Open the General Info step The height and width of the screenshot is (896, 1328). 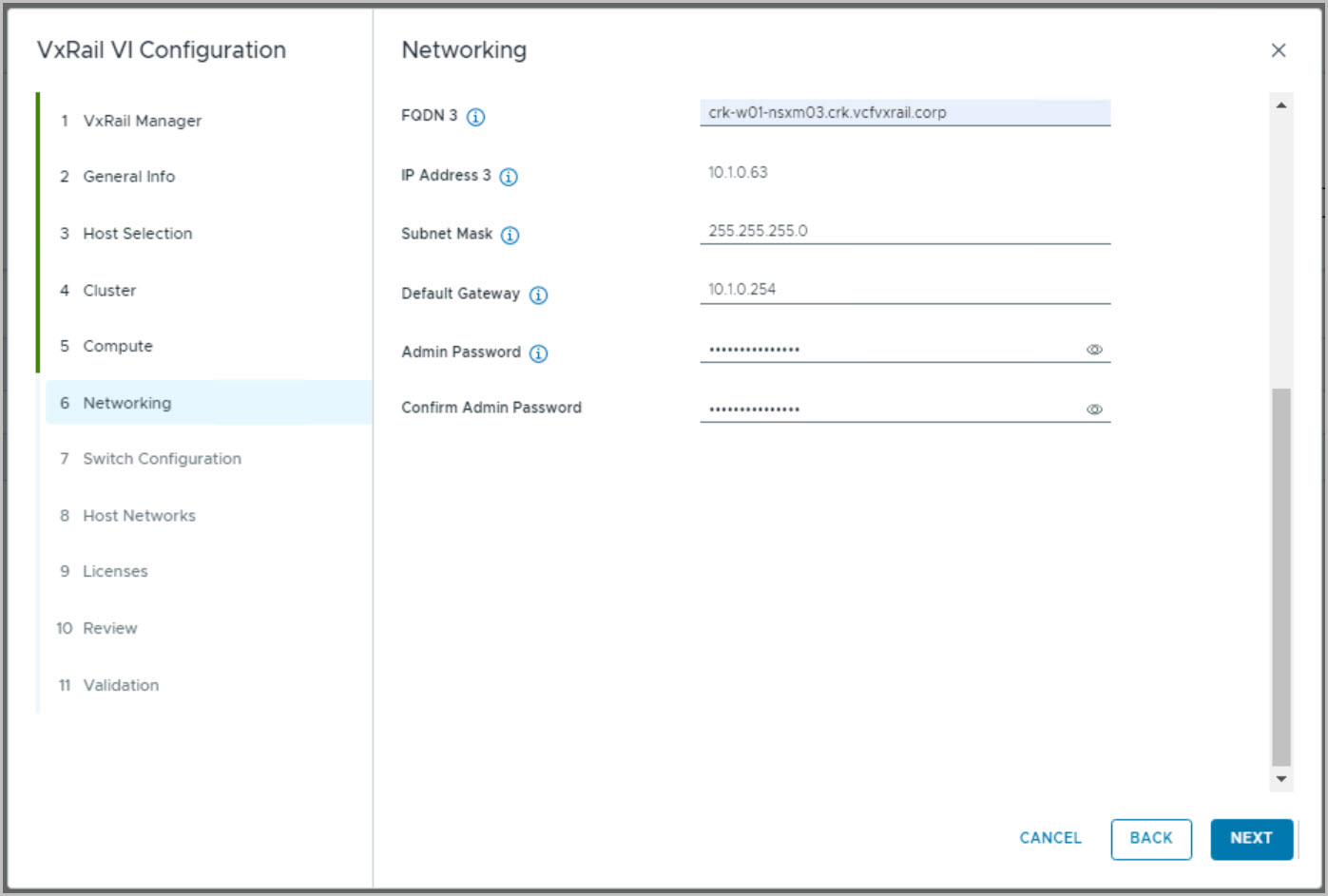click(x=128, y=177)
